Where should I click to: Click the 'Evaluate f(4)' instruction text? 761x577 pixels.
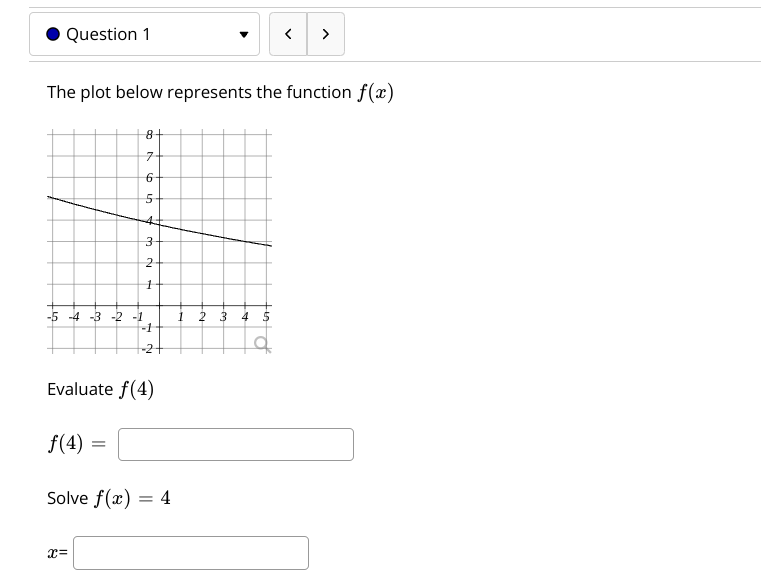click(100, 389)
